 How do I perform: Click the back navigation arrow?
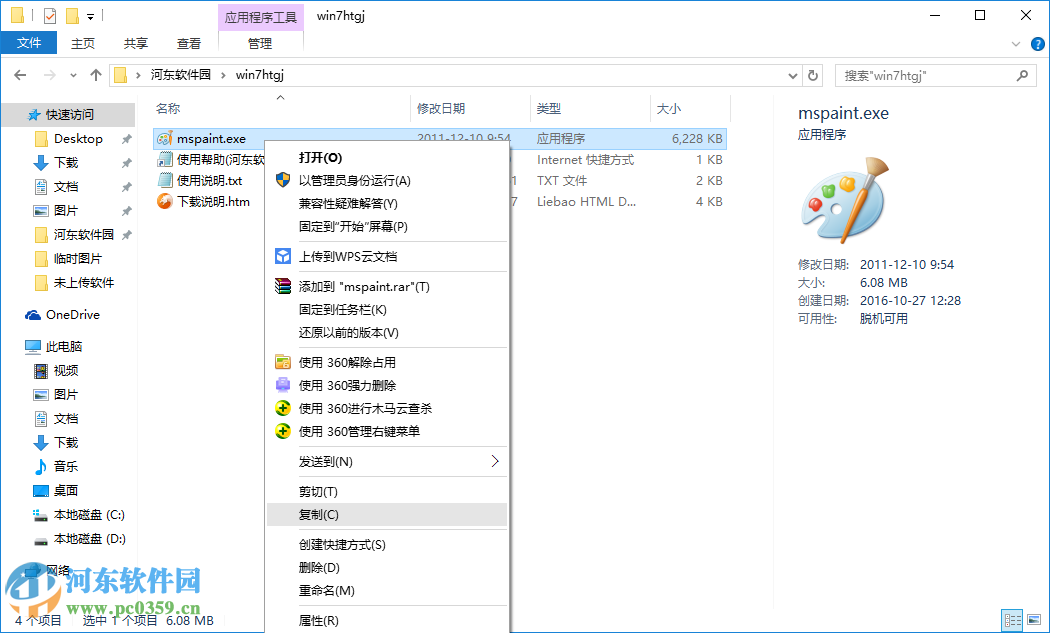20,74
